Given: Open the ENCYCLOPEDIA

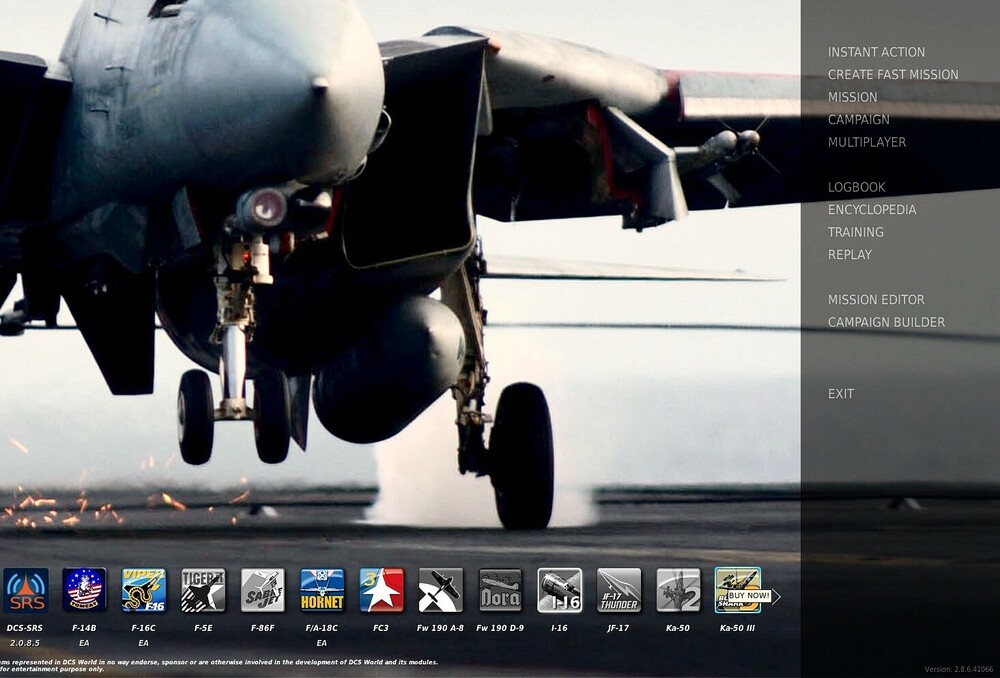Looking at the screenshot, I should [872, 210].
